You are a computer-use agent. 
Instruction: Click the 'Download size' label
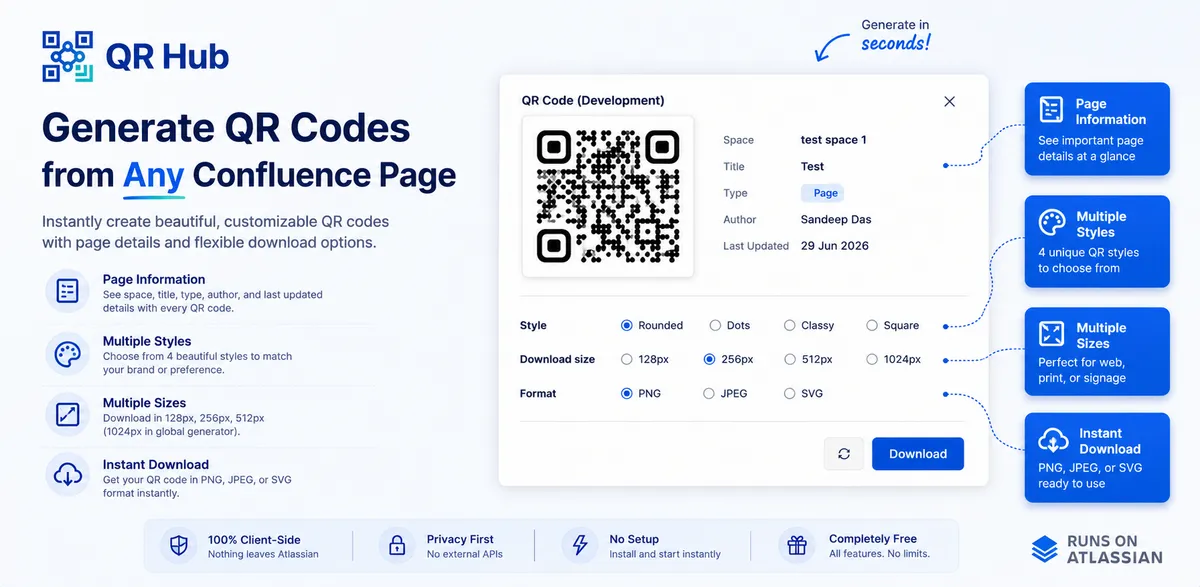click(x=557, y=359)
